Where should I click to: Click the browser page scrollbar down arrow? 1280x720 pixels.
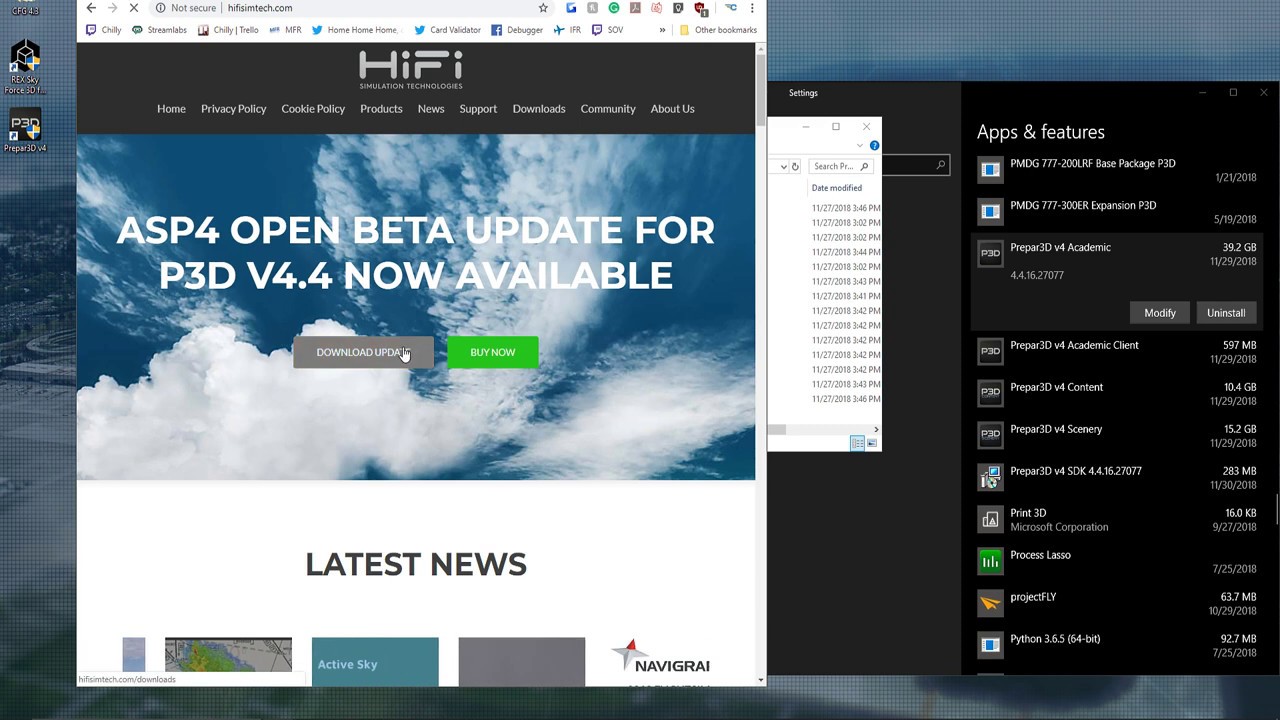(760, 680)
